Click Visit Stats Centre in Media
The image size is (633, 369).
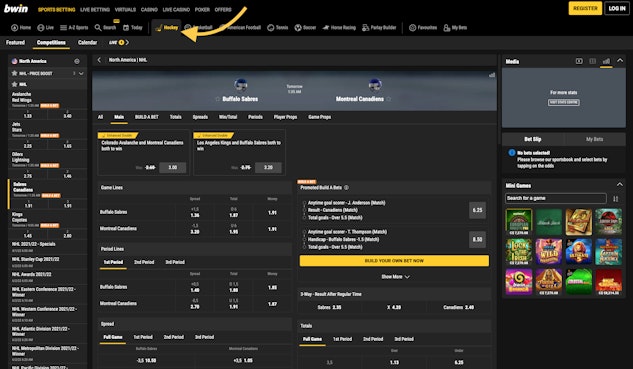pyautogui.click(x=564, y=102)
